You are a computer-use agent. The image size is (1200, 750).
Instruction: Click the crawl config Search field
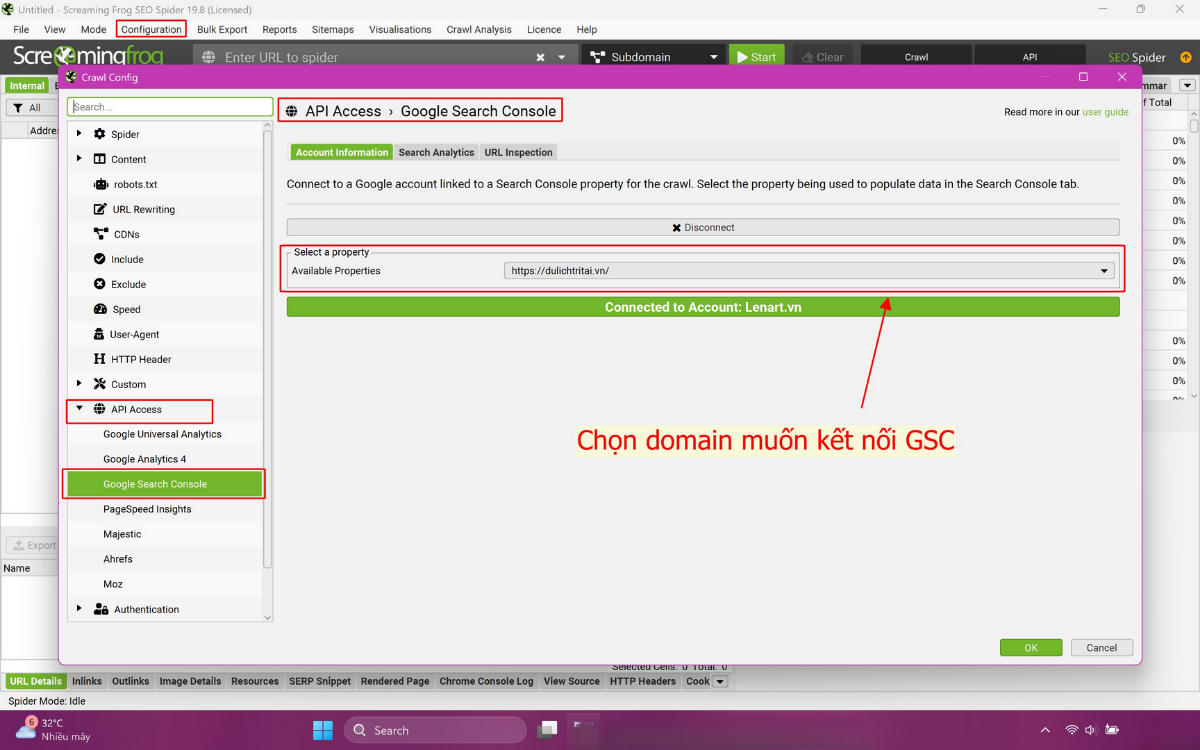(x=170, y=107)
